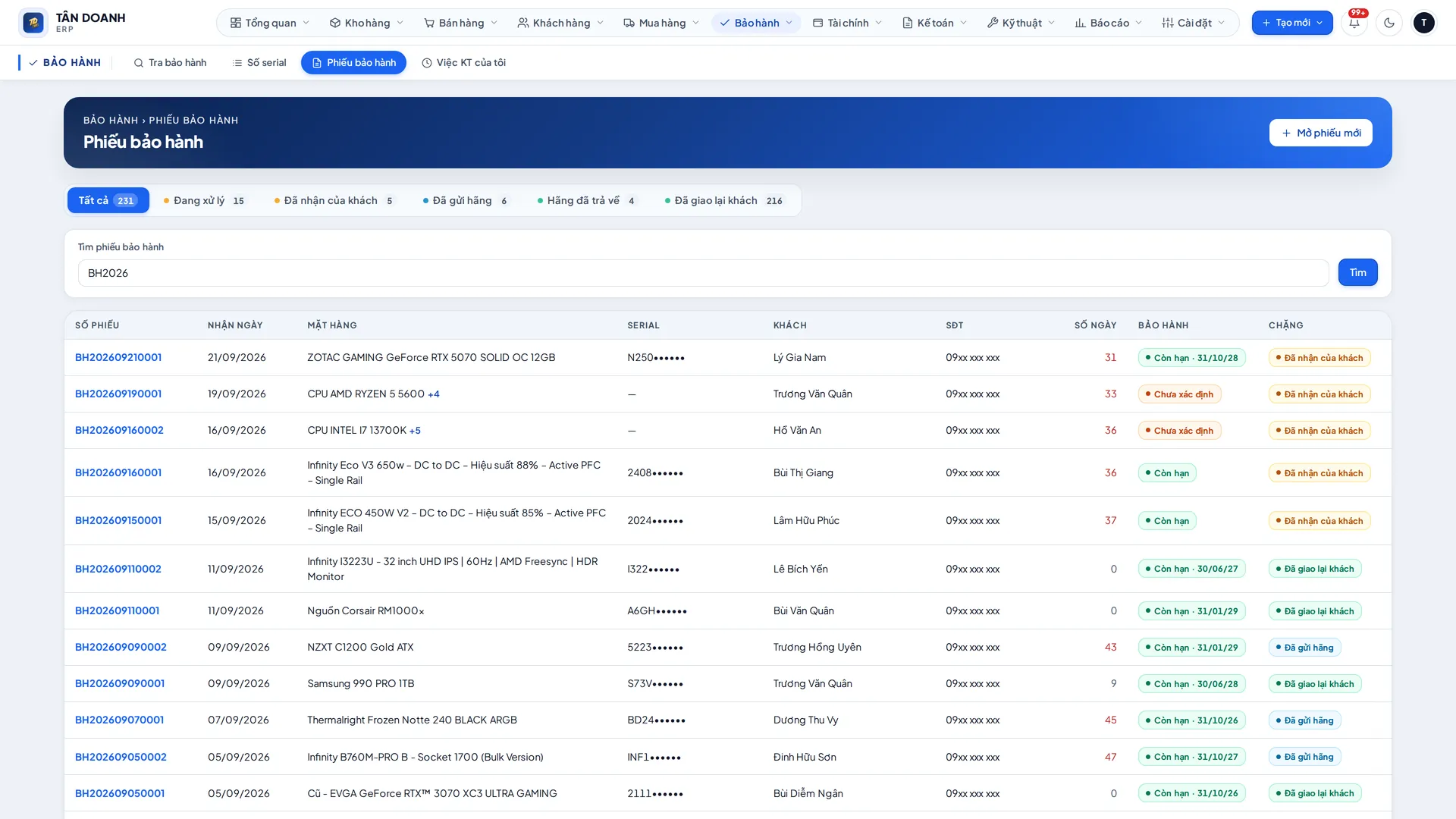The width and height of the screenshot is (1456, 819).
Task: Click the Kho hàng box icon
Action: pos(335,23)
